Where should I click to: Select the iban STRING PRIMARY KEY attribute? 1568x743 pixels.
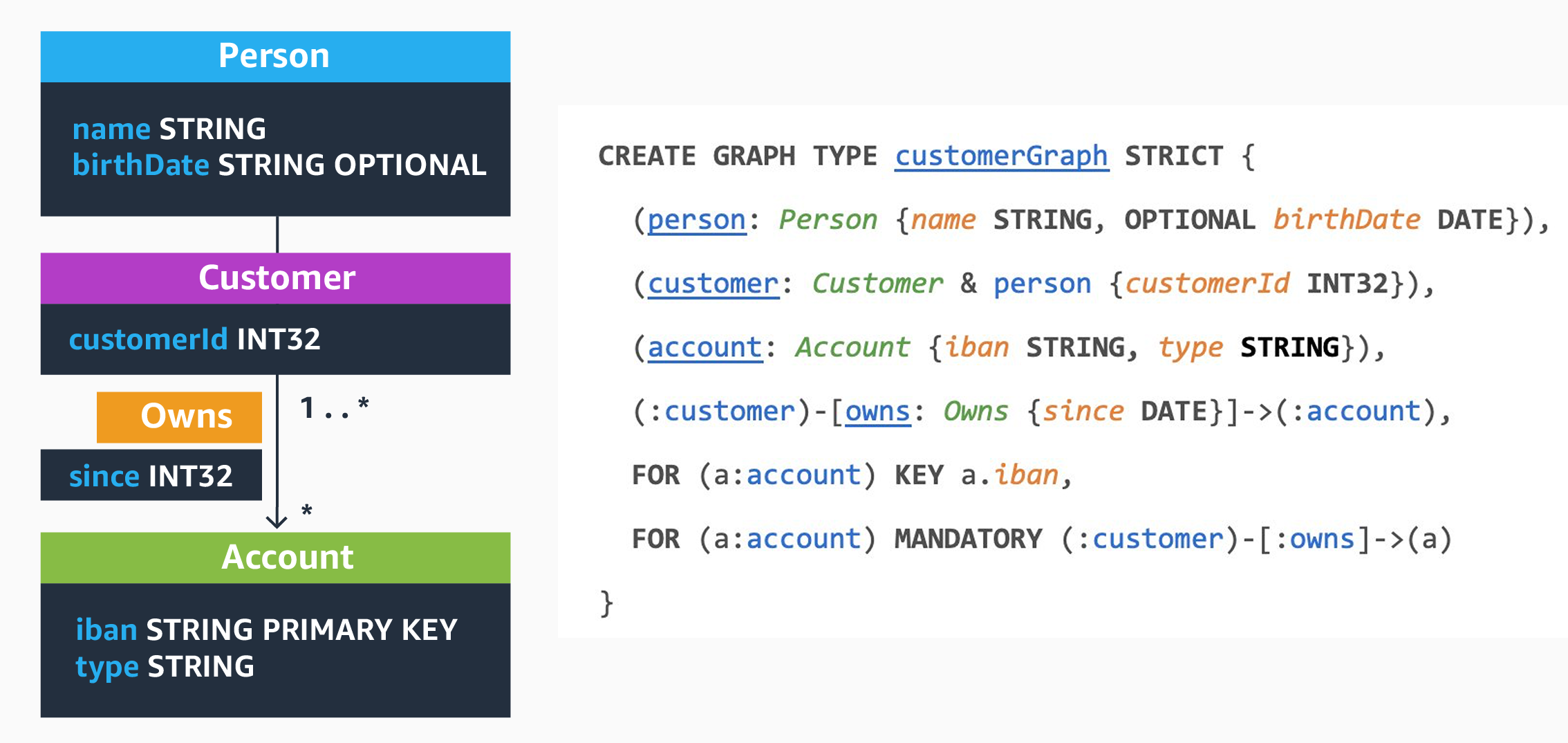pyautogui.click(x=266, y=630)
